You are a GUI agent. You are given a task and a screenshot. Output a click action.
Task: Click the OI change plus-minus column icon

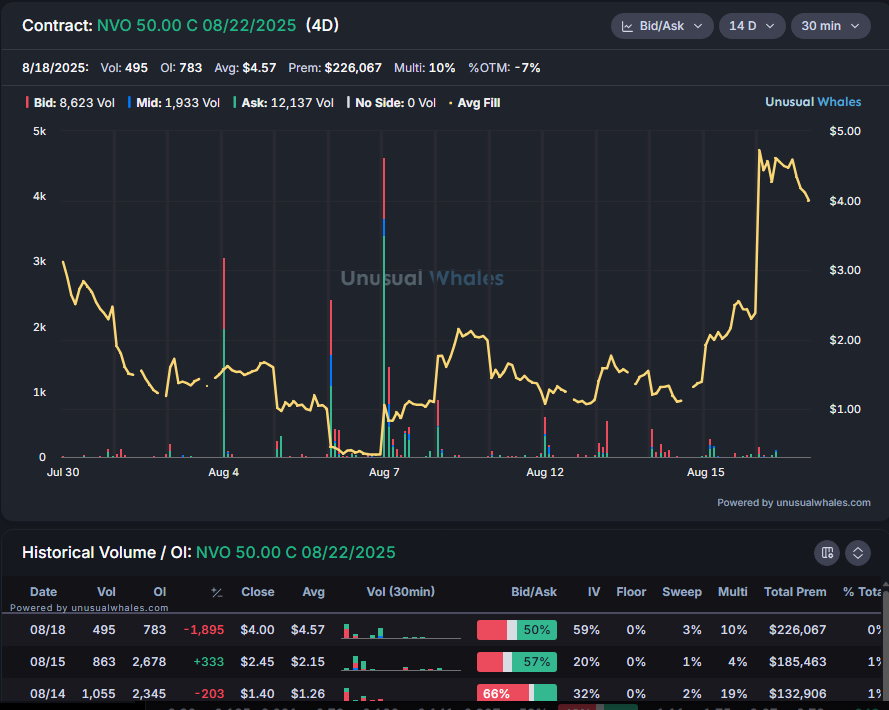217,592
